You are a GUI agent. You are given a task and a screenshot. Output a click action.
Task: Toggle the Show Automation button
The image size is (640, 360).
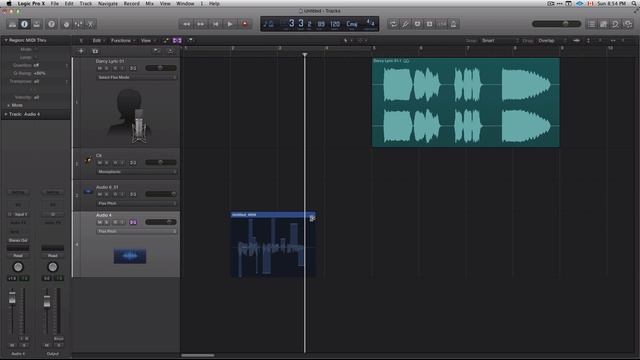tap(166, 40)
